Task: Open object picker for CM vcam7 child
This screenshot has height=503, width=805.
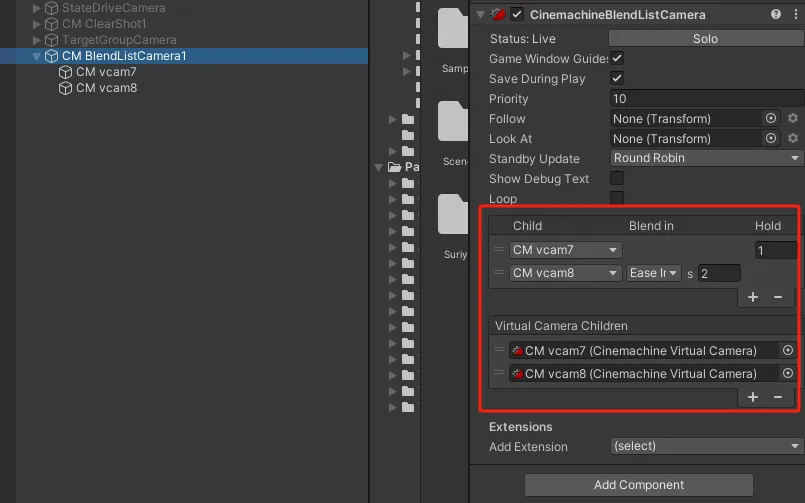Action: click(788, 351)
